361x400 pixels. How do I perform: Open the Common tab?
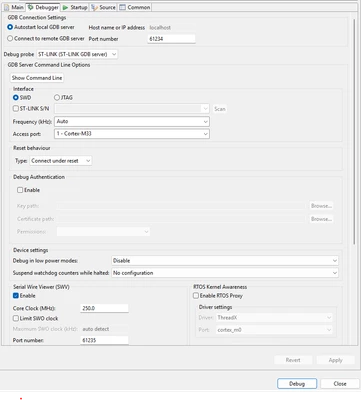[x=135, y=7]
